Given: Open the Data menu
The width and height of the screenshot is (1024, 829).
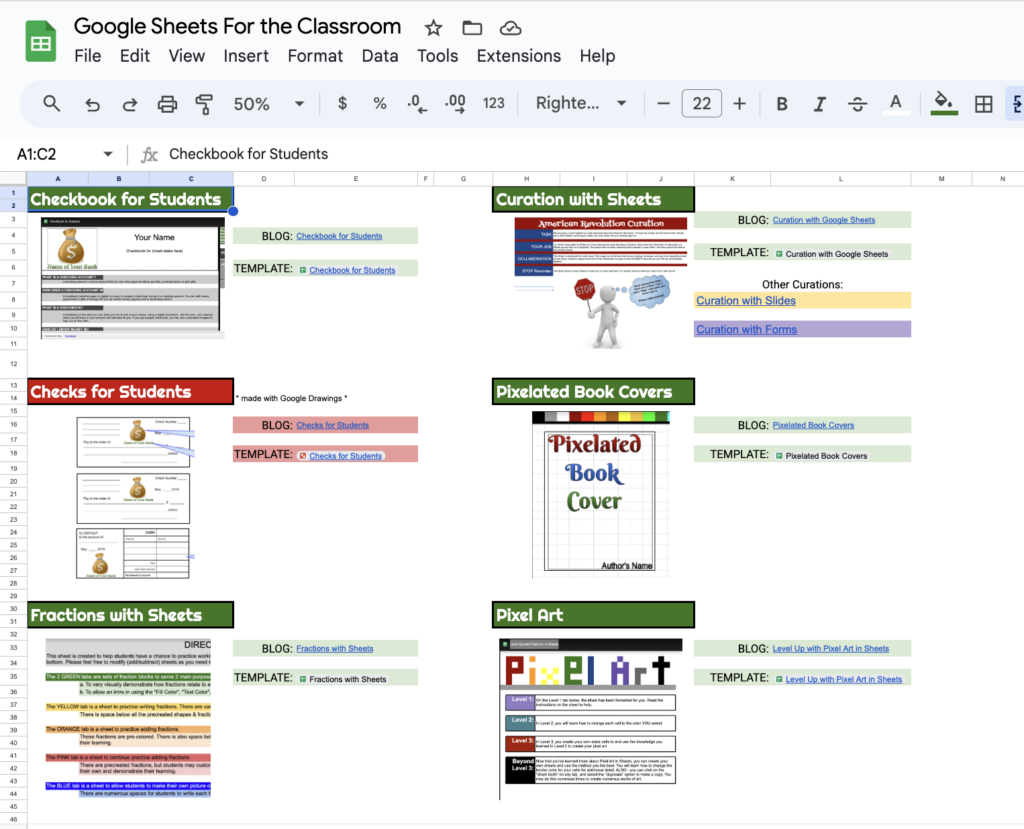Looking at the screenshot, I should (380, 56).
